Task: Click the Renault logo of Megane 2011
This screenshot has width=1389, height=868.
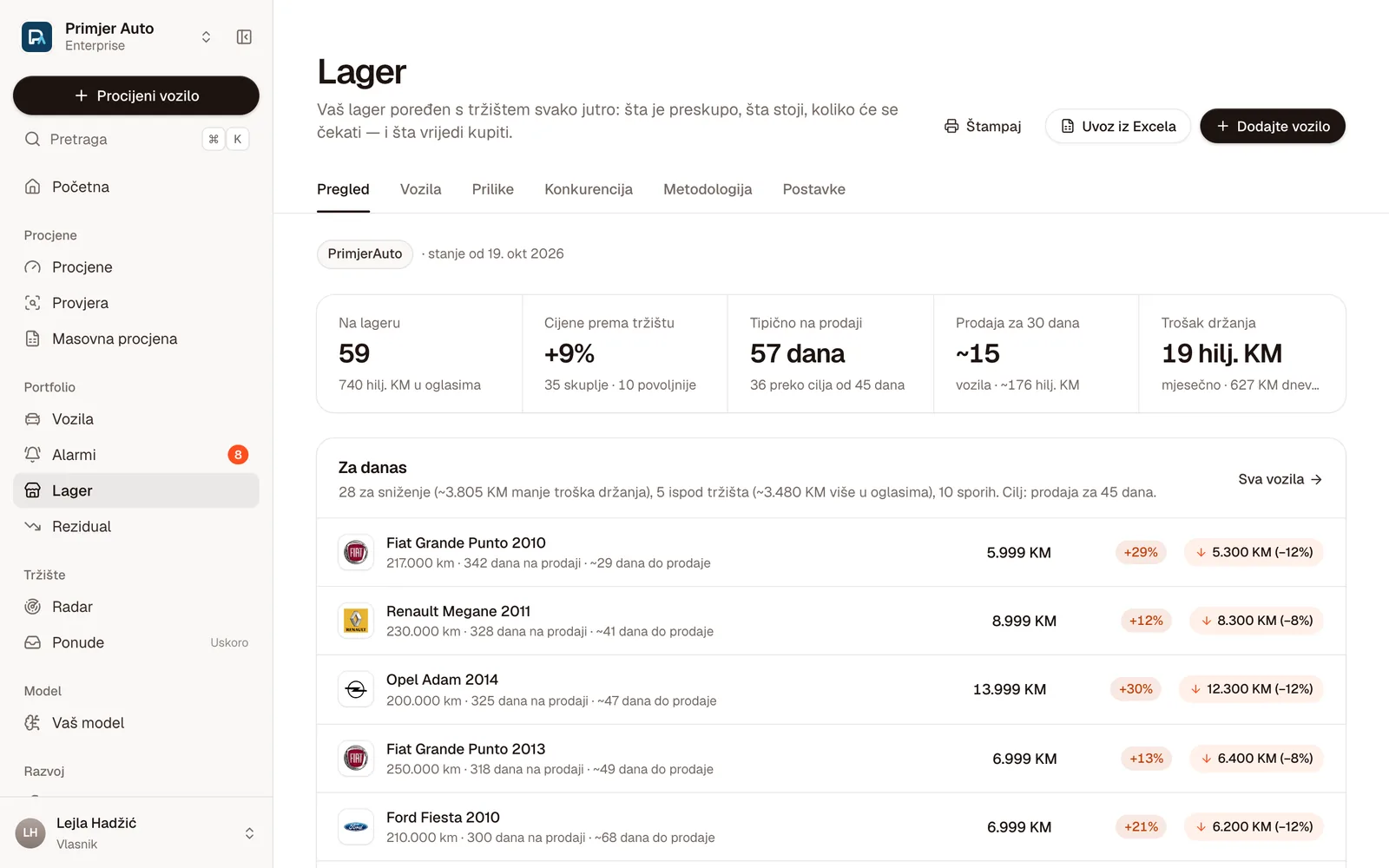Action: point(356,621)
